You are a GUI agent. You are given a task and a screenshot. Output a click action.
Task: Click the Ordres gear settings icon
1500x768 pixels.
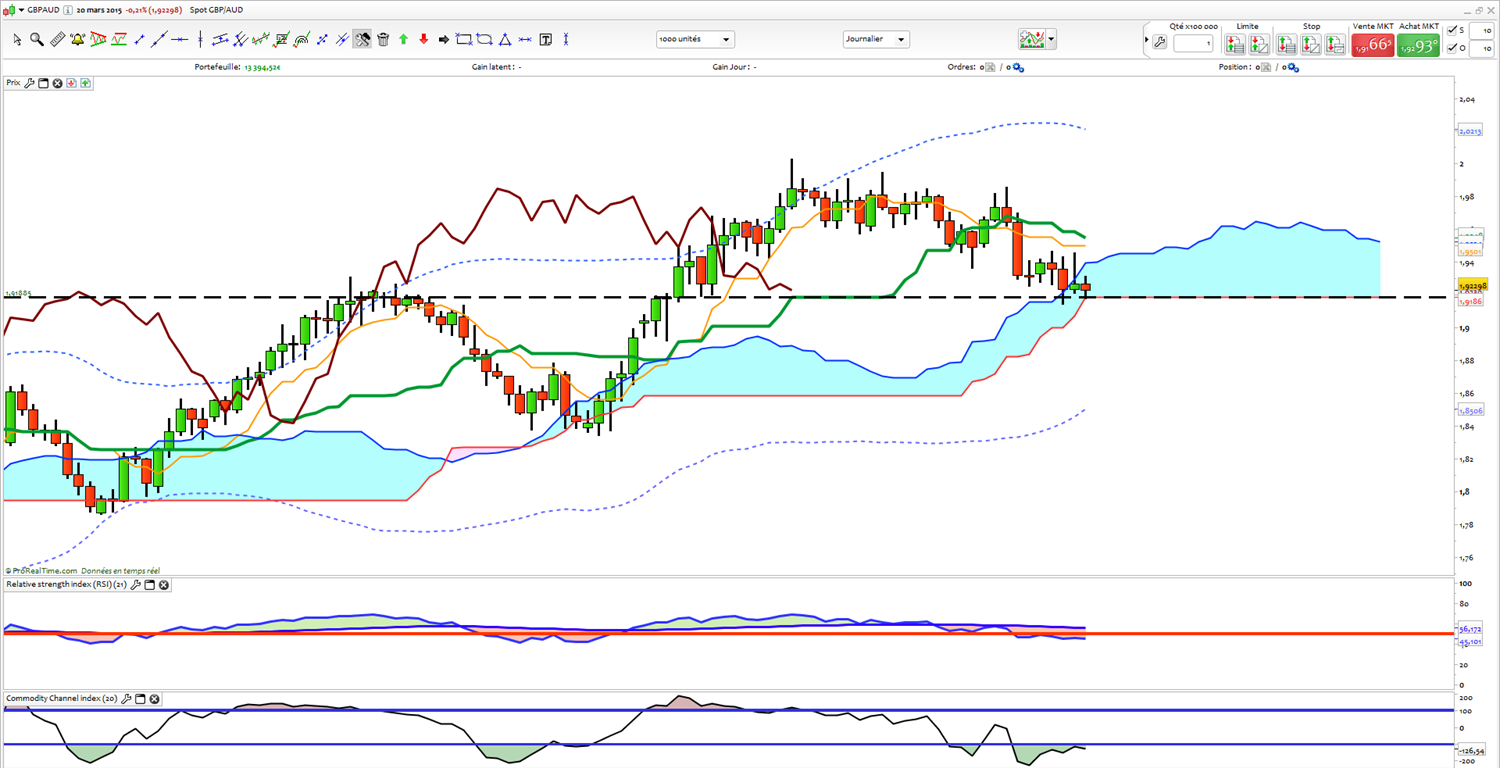click(x=1017, y=68)
